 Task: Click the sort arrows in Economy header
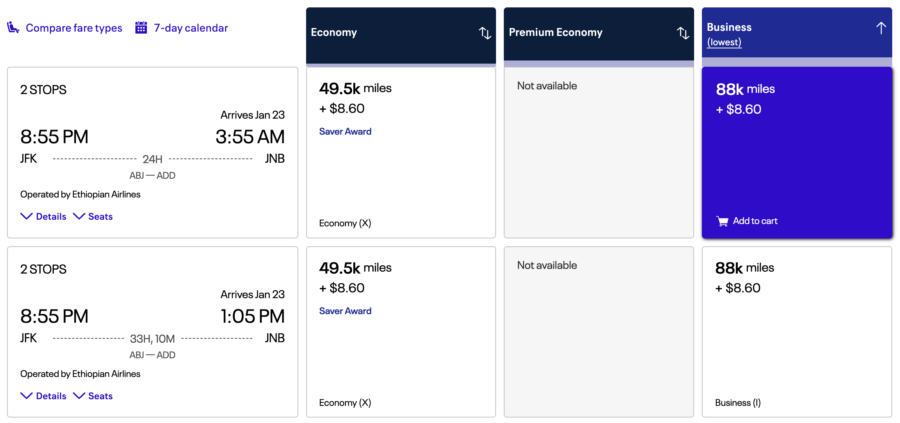(485, 33)
